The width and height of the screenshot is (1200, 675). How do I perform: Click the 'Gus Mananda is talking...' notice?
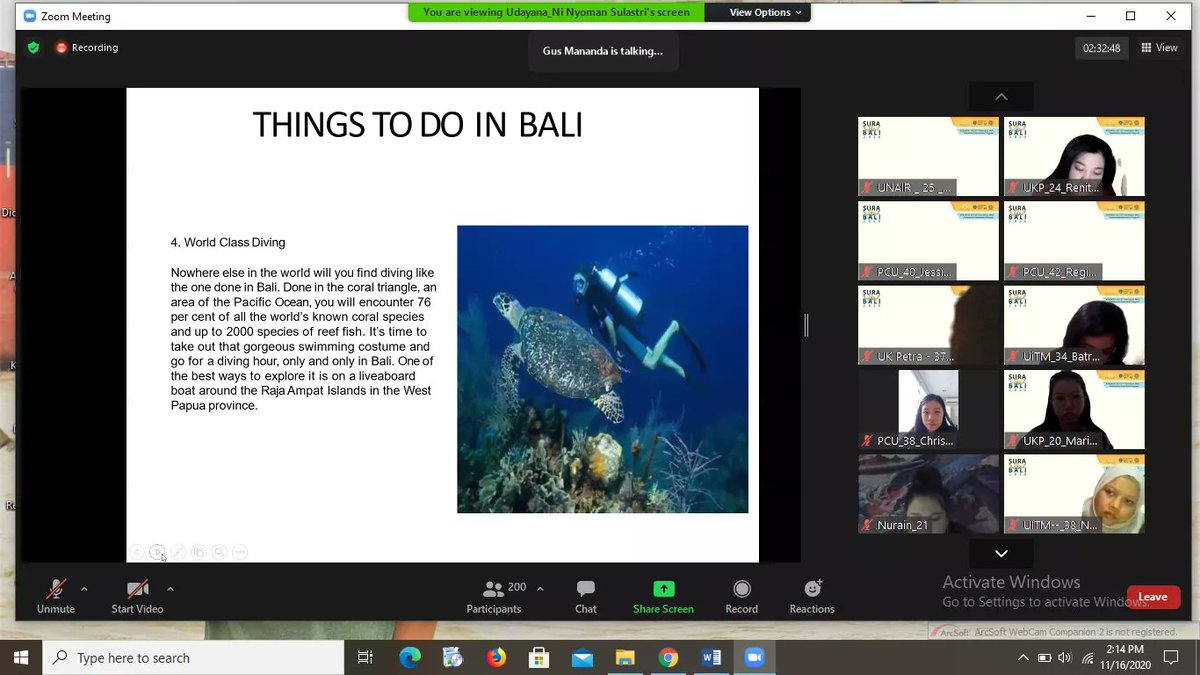pyautogui.click(x=602, y=51)
